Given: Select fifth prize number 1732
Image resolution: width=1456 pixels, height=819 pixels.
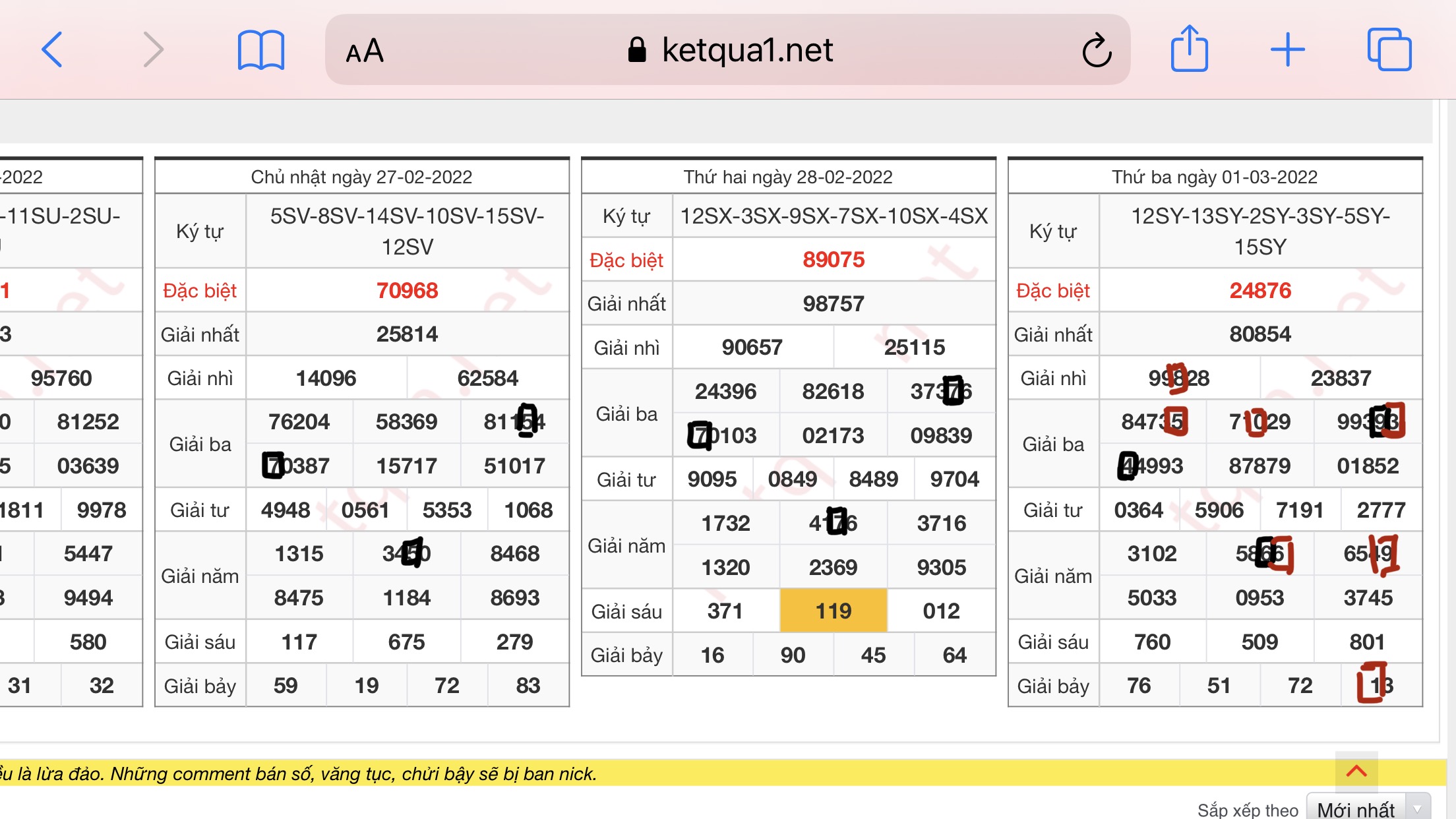Looking at the screenshot, I should coord(725,523).
